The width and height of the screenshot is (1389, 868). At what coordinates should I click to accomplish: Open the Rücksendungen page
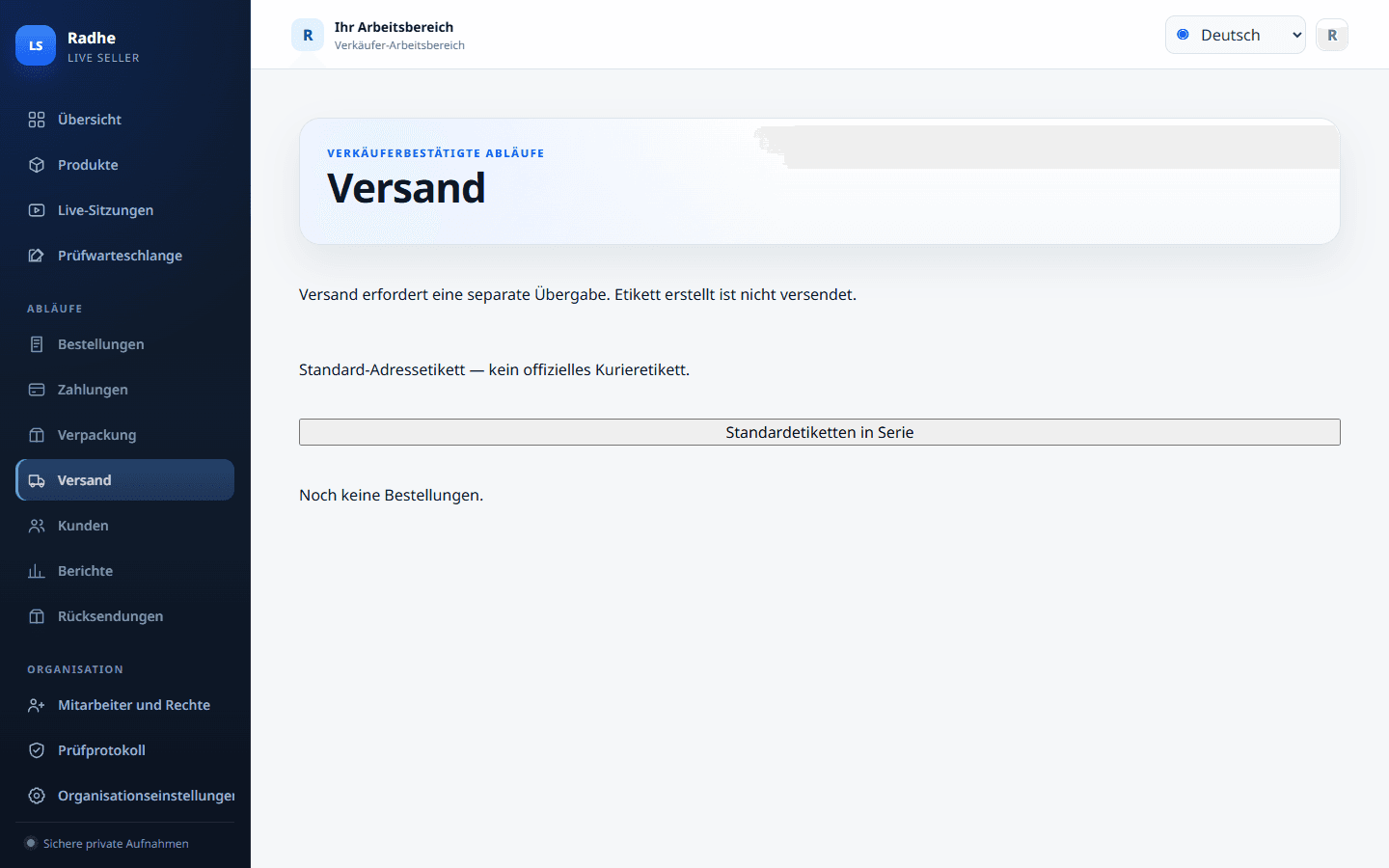pos(125,616)
